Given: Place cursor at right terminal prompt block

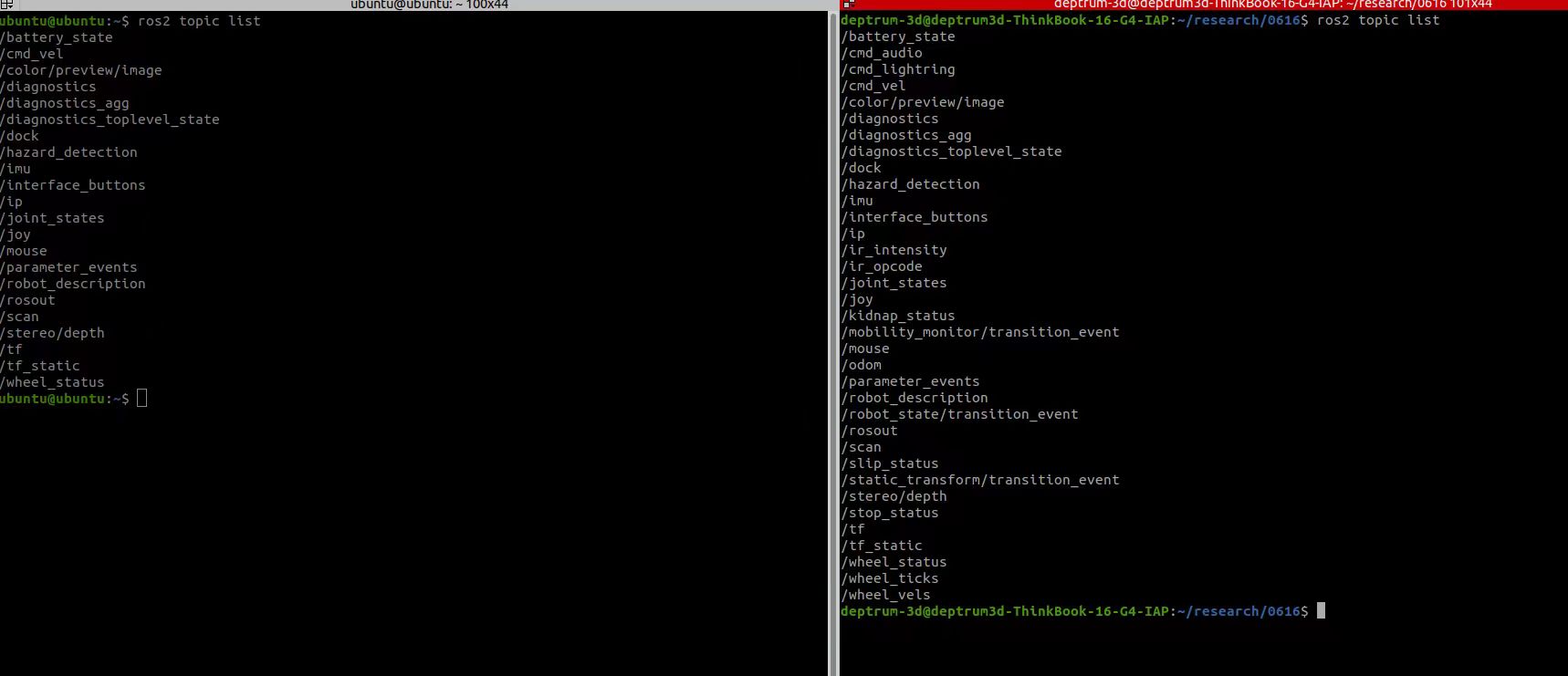Looking at the screenshot, I should [x=1321, y=611].
